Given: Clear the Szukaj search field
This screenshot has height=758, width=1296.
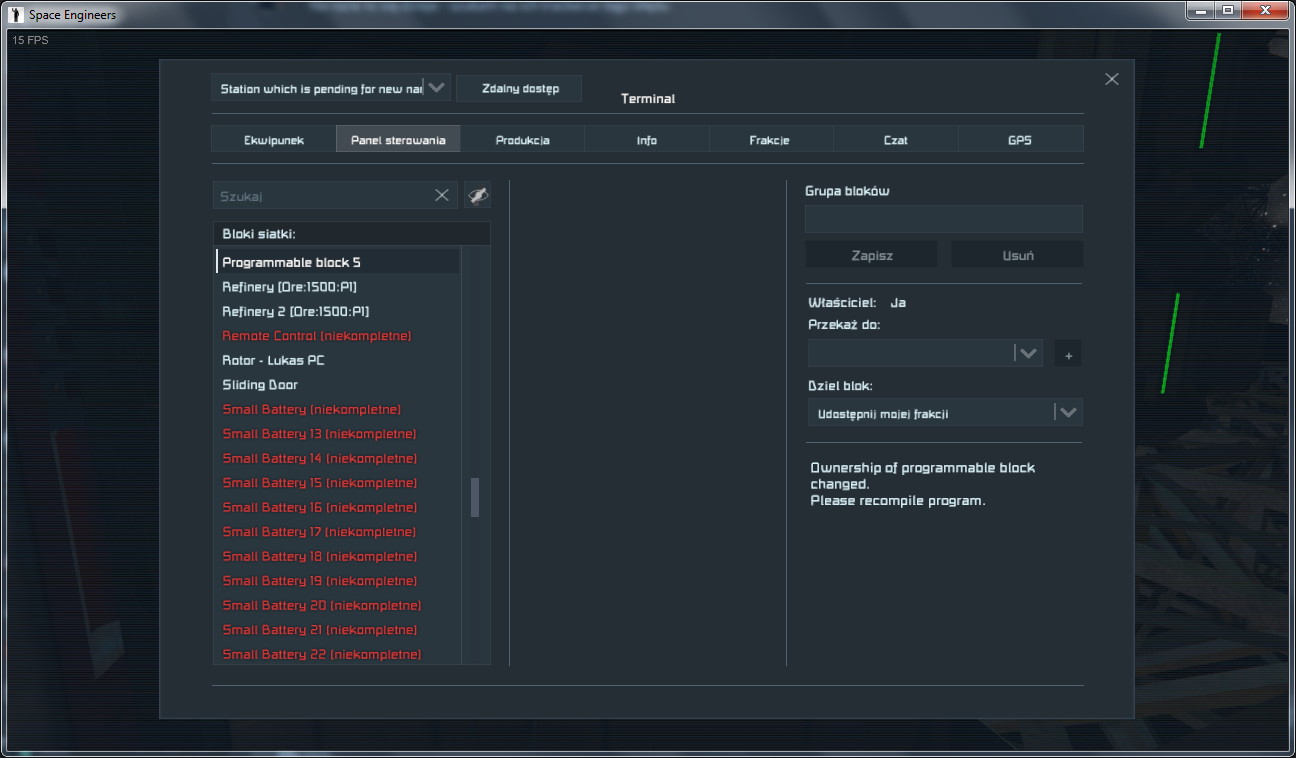Looking at the screenshot, I should [x=441, y=195].
